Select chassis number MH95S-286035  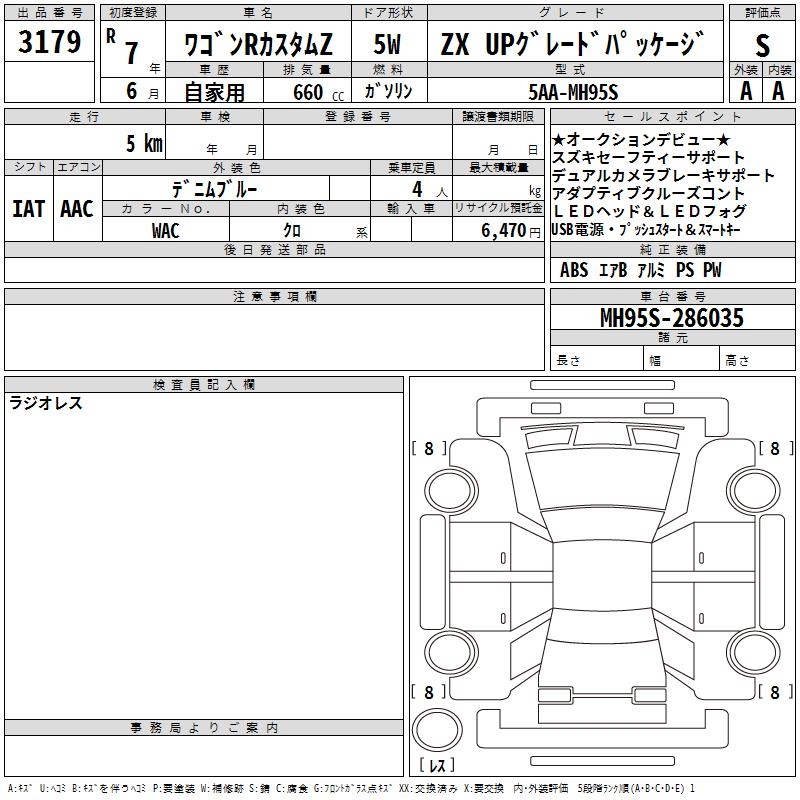(672, 318)
